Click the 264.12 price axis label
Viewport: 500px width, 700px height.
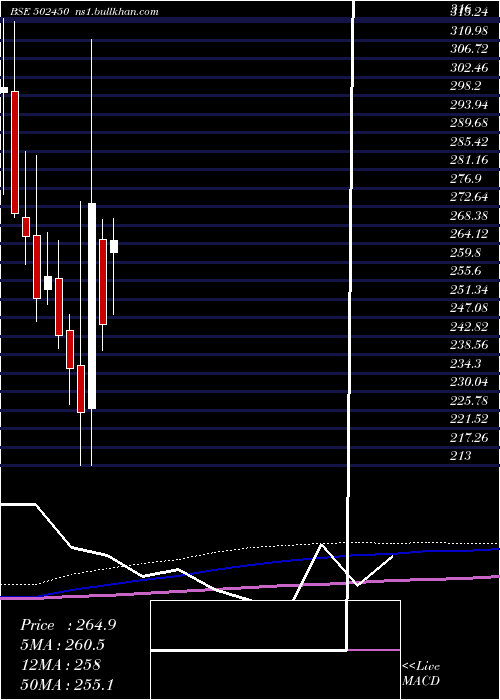pyautogui.click(x=469, y=234)
